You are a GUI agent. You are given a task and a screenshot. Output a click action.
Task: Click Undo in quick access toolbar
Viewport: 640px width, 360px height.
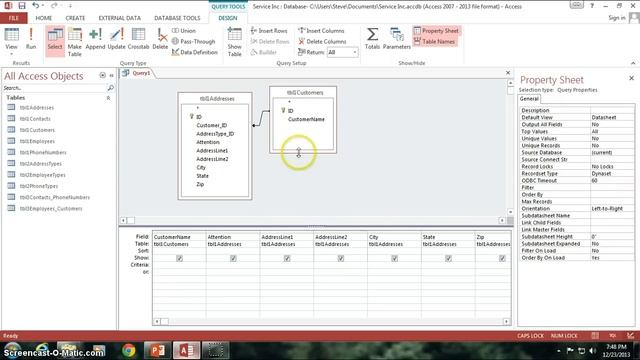coord(36,6)
